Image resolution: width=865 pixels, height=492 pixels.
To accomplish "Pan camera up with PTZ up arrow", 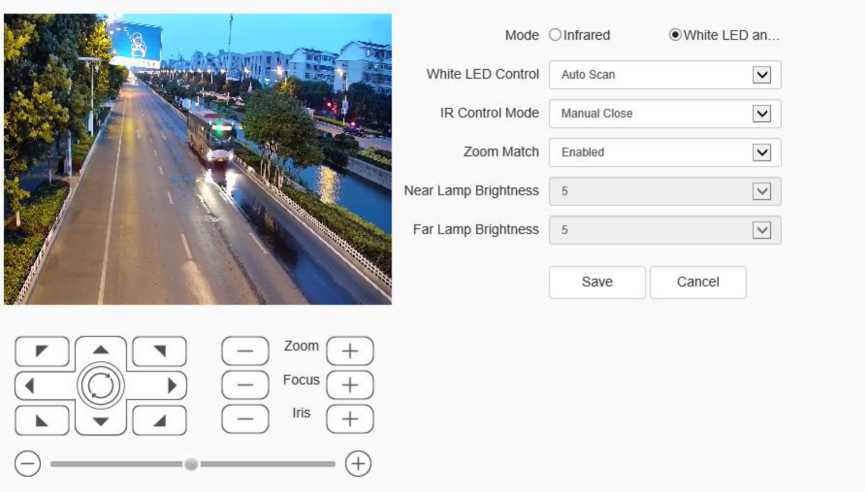I will pos(101,351).
